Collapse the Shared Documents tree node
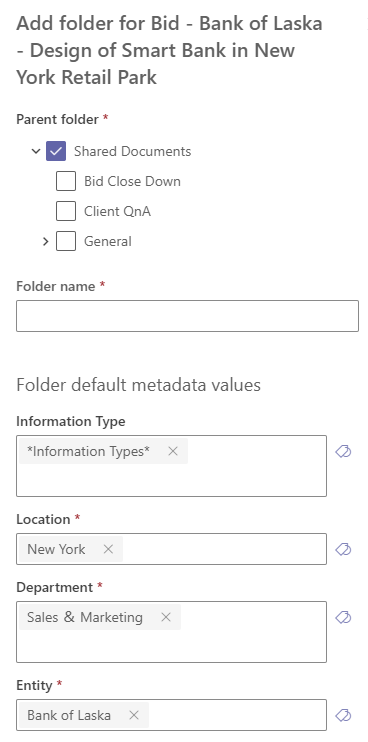 point(35,151)
